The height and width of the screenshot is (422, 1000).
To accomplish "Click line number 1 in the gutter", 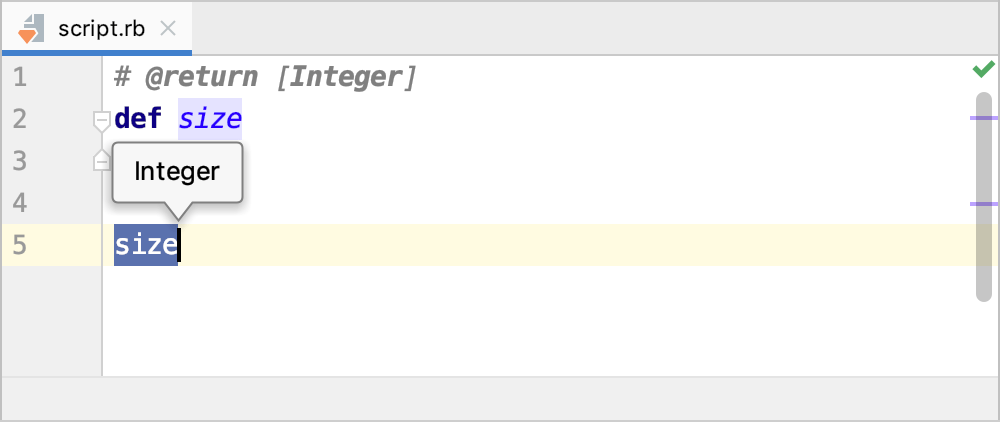I will click(x=20, y=77).
